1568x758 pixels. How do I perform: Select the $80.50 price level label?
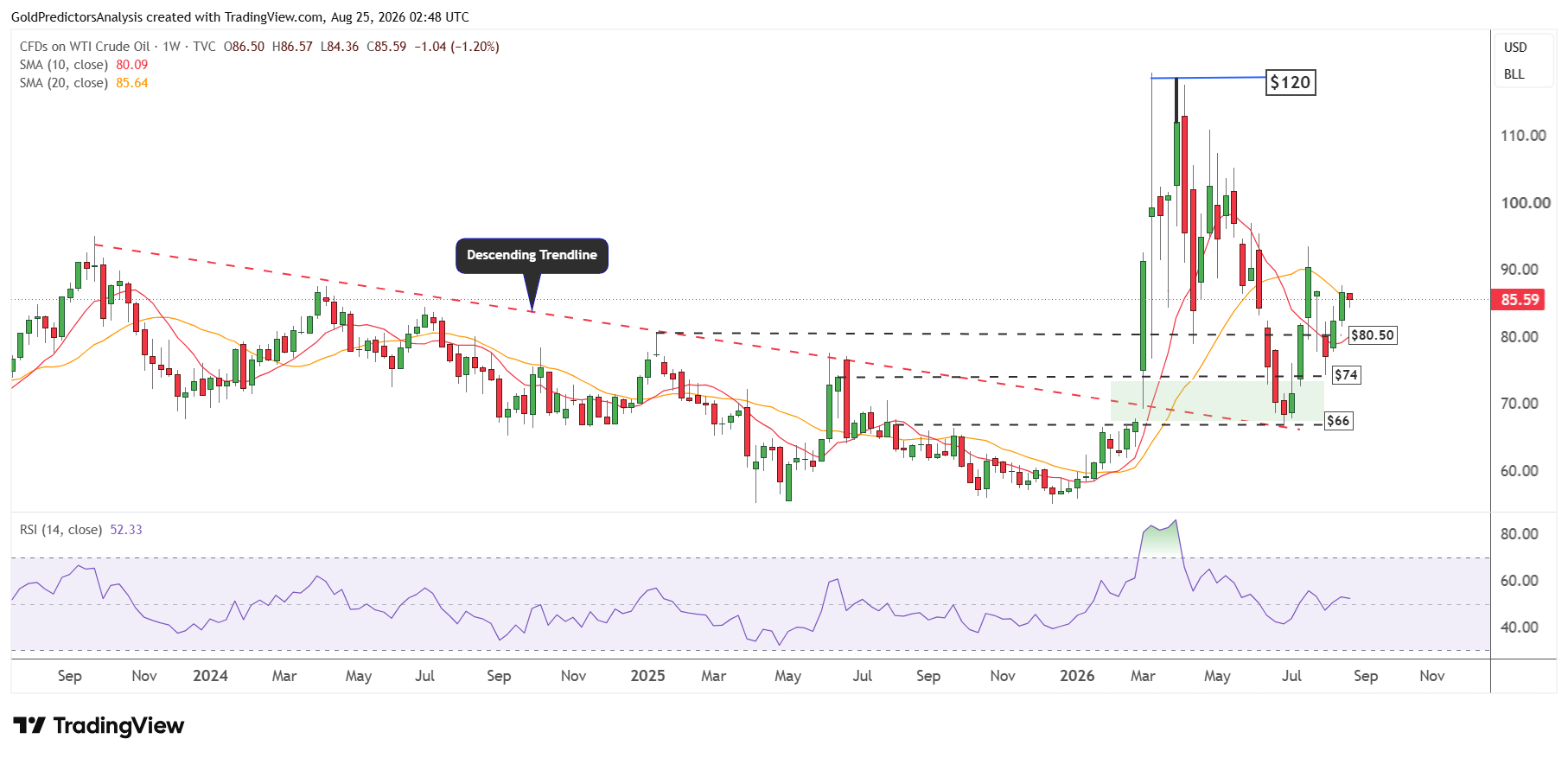pos(1373,335)
